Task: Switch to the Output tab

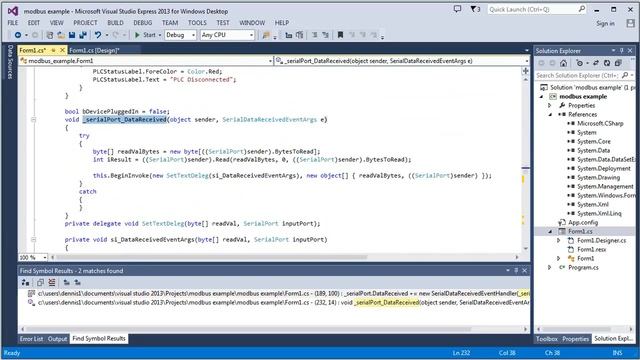Action: [x=58, y=339]
